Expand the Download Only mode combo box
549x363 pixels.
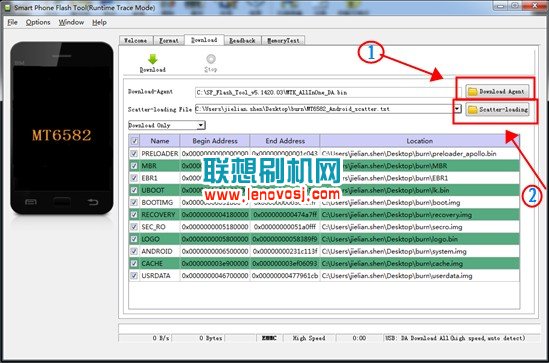(x=201, y=125)
